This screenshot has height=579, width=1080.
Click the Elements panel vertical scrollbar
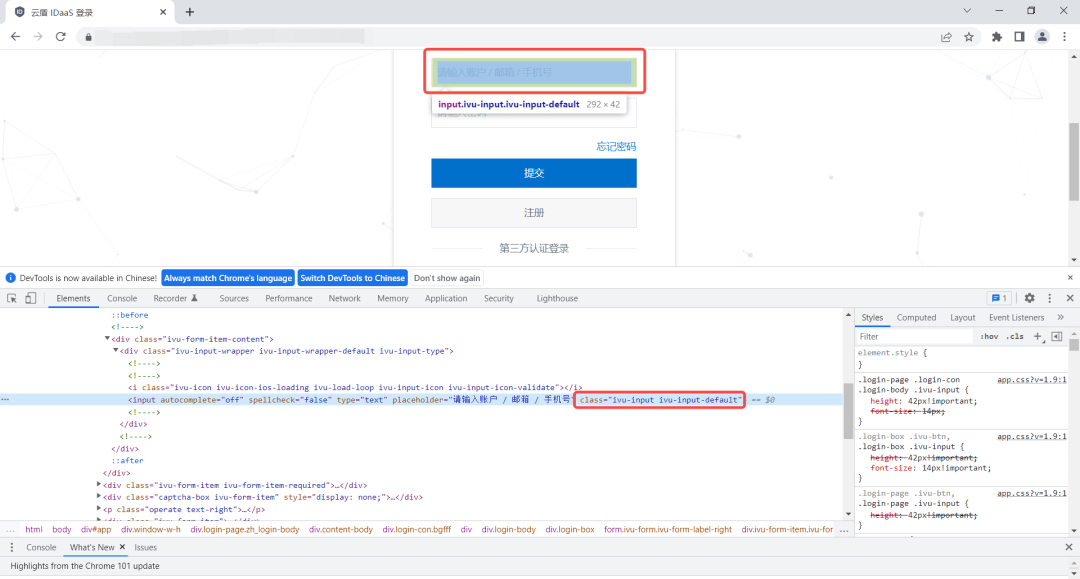click(x=848, y=413)
